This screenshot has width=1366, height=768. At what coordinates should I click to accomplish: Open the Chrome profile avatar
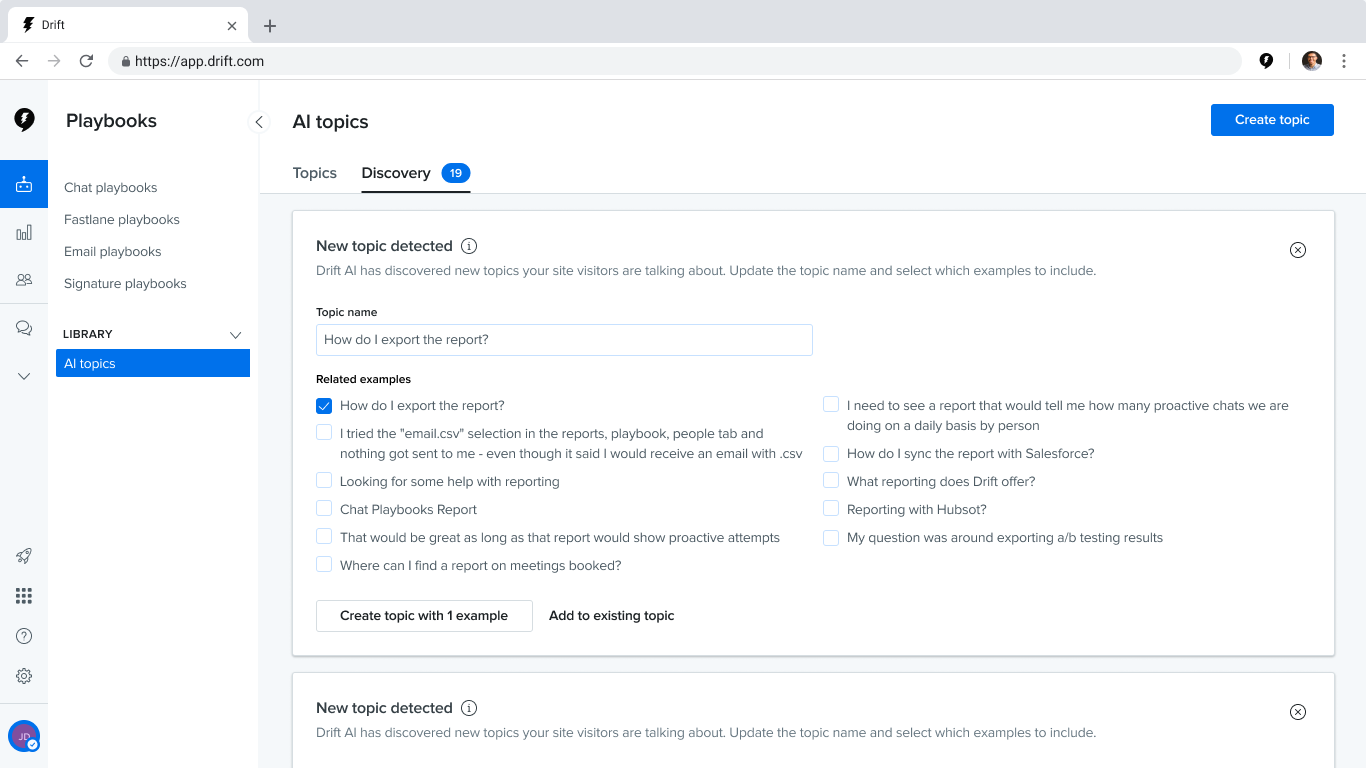(1312, 61)
